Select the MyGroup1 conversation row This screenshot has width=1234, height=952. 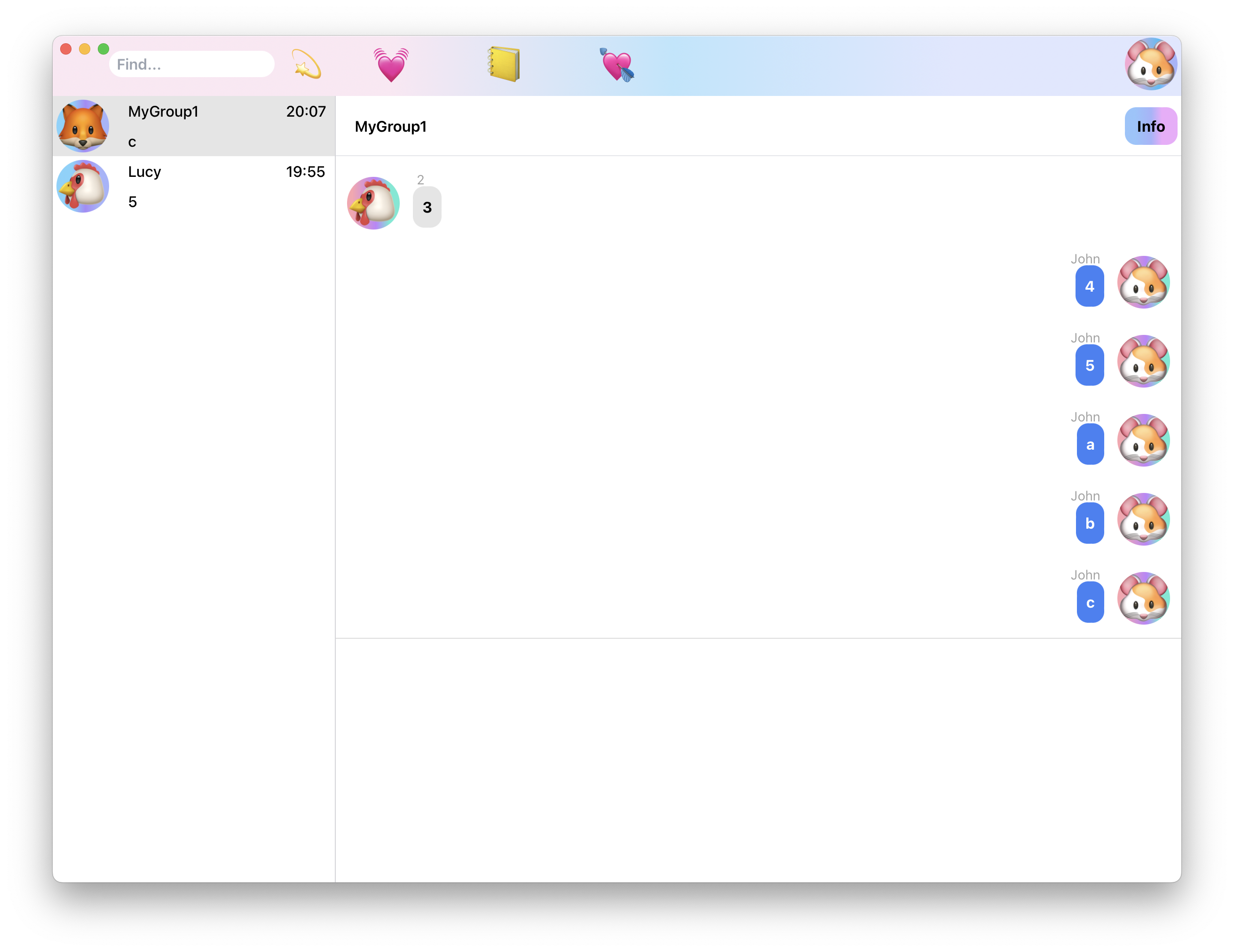[x=226, y=126]
